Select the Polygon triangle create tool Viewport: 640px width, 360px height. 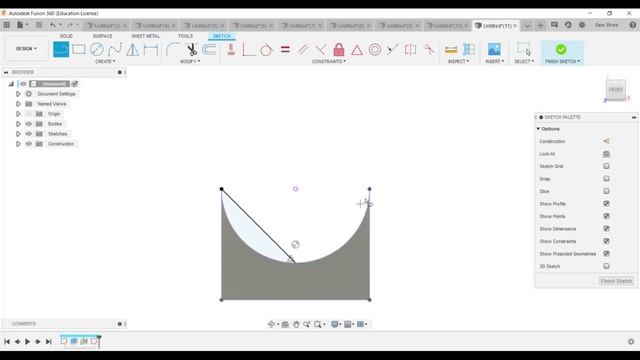point(132,49)
